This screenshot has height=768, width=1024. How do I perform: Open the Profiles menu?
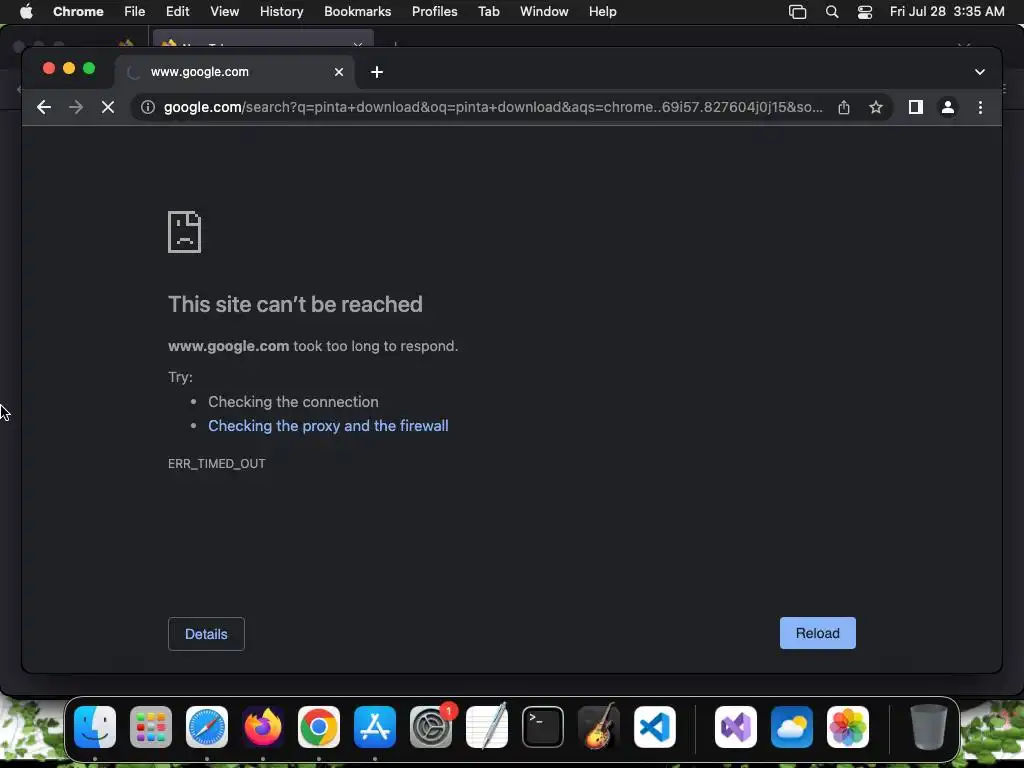point(434,12)
